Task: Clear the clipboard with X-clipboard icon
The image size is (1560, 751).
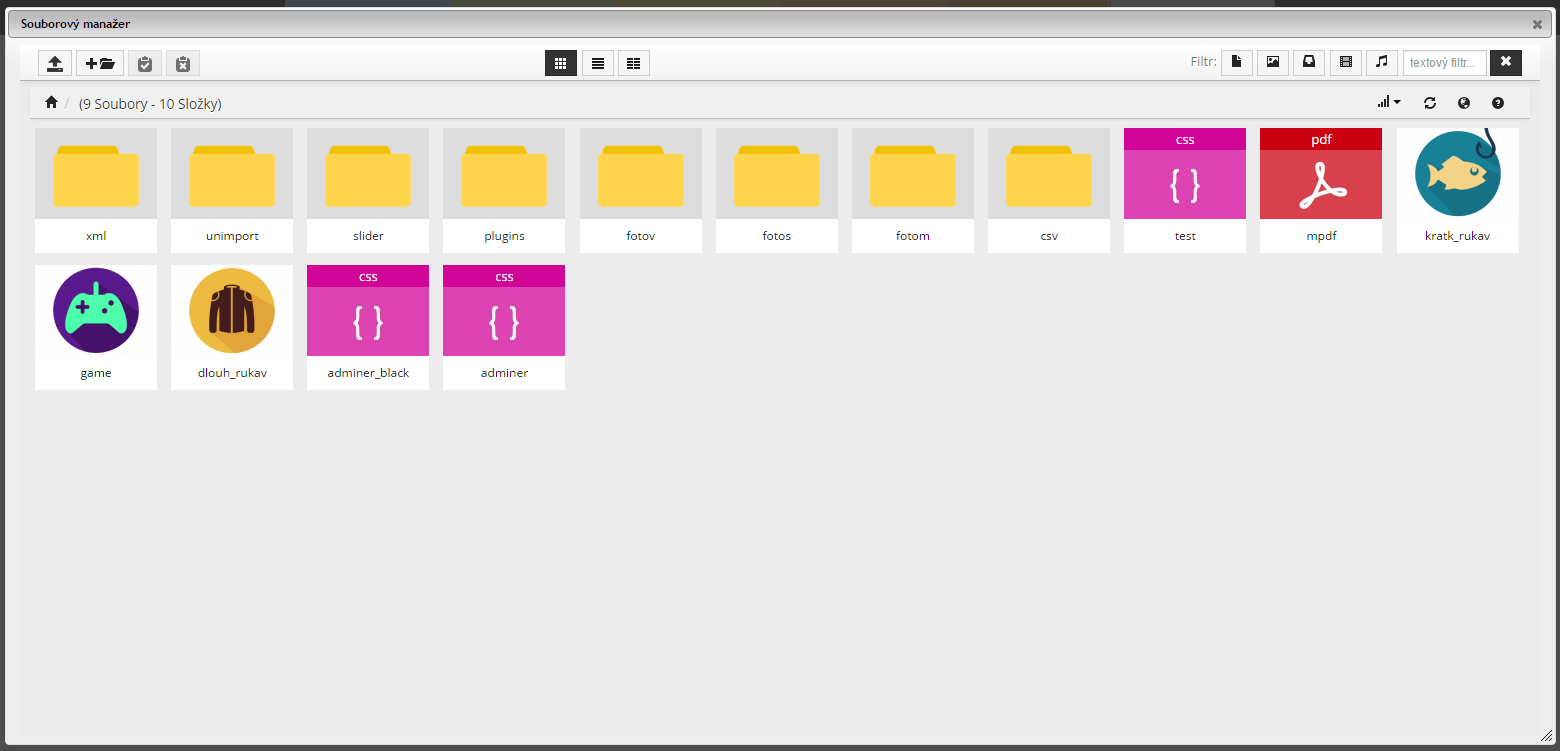Action: [x=183, y=63]
